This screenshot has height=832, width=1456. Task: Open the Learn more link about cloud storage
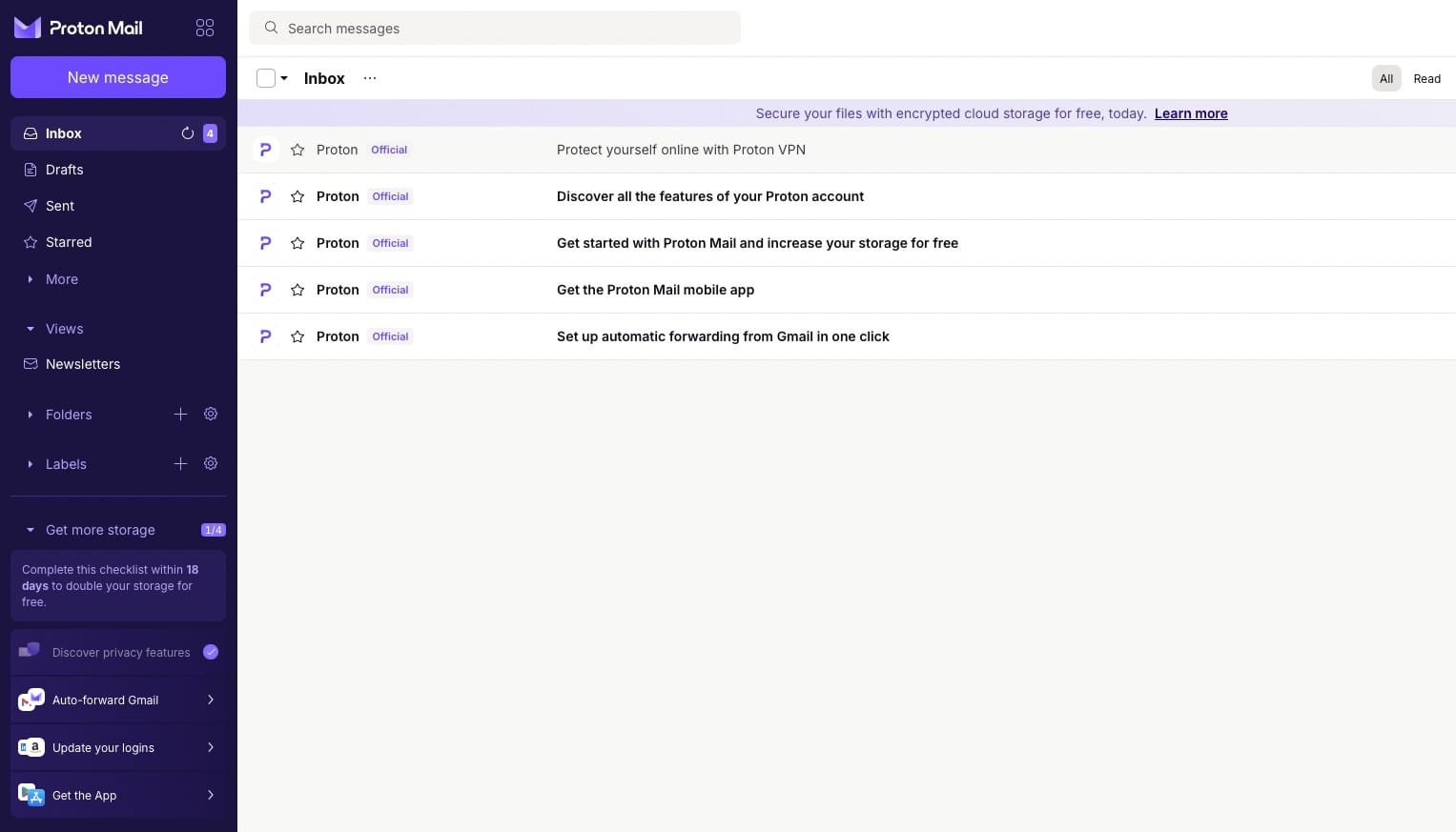click(1190, 113)
